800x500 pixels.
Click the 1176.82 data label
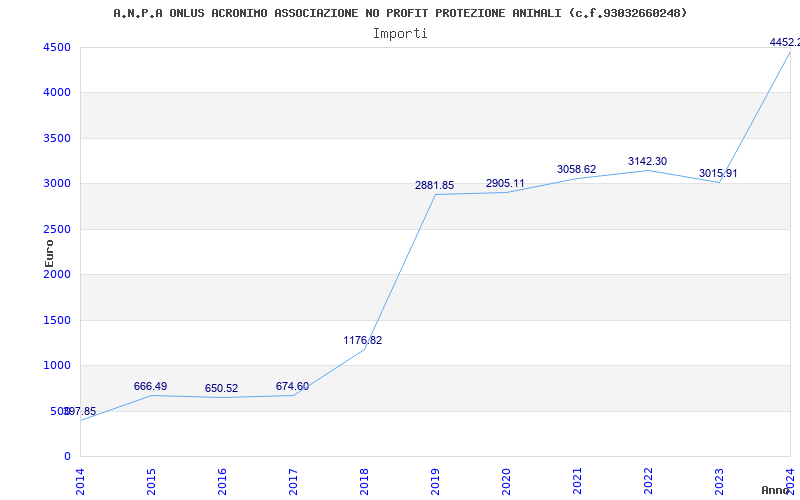(363, 340)
